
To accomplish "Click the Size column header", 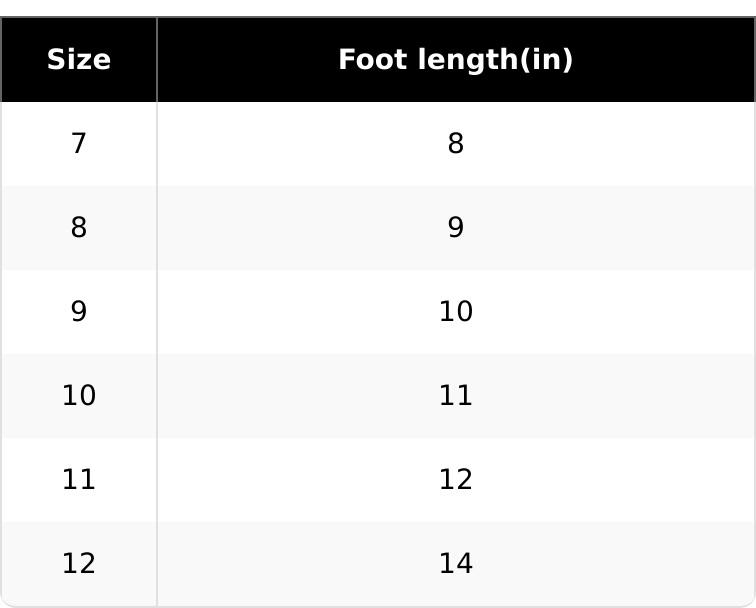I will click(x=79, y=60).
